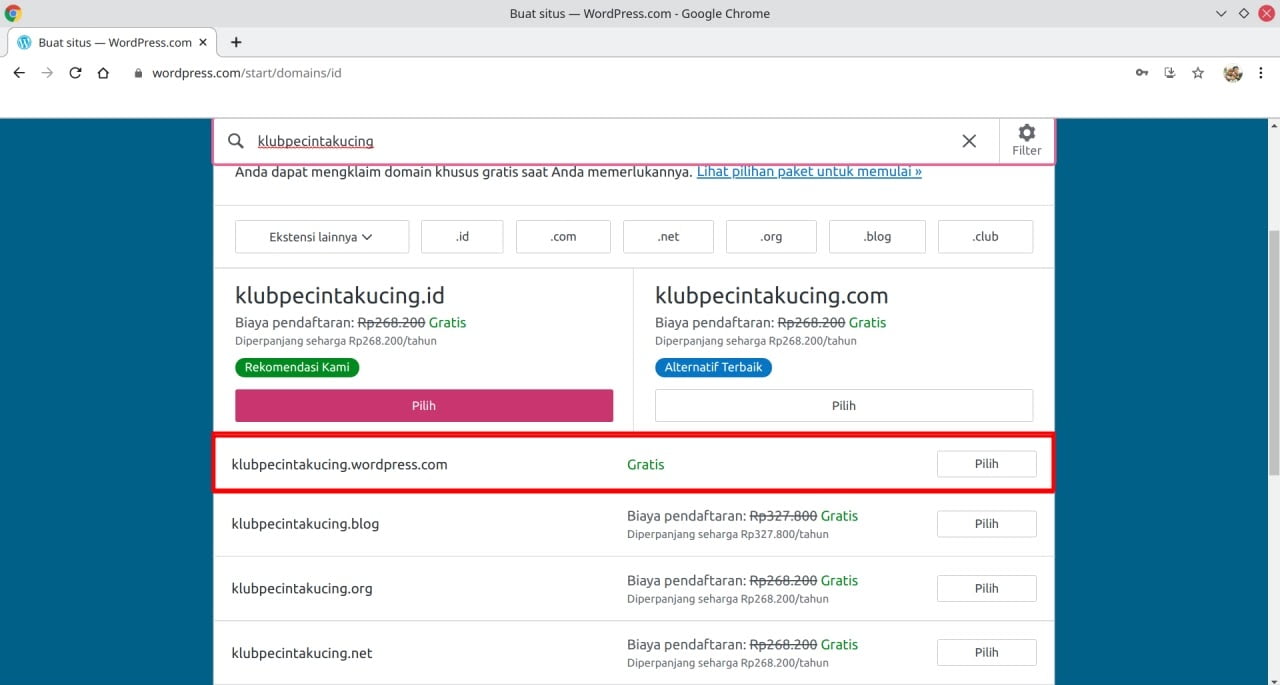Click the klubpecintakucing.org domain name
Image resolution: width=1280 pixels, height=685 pixels.
302,588
